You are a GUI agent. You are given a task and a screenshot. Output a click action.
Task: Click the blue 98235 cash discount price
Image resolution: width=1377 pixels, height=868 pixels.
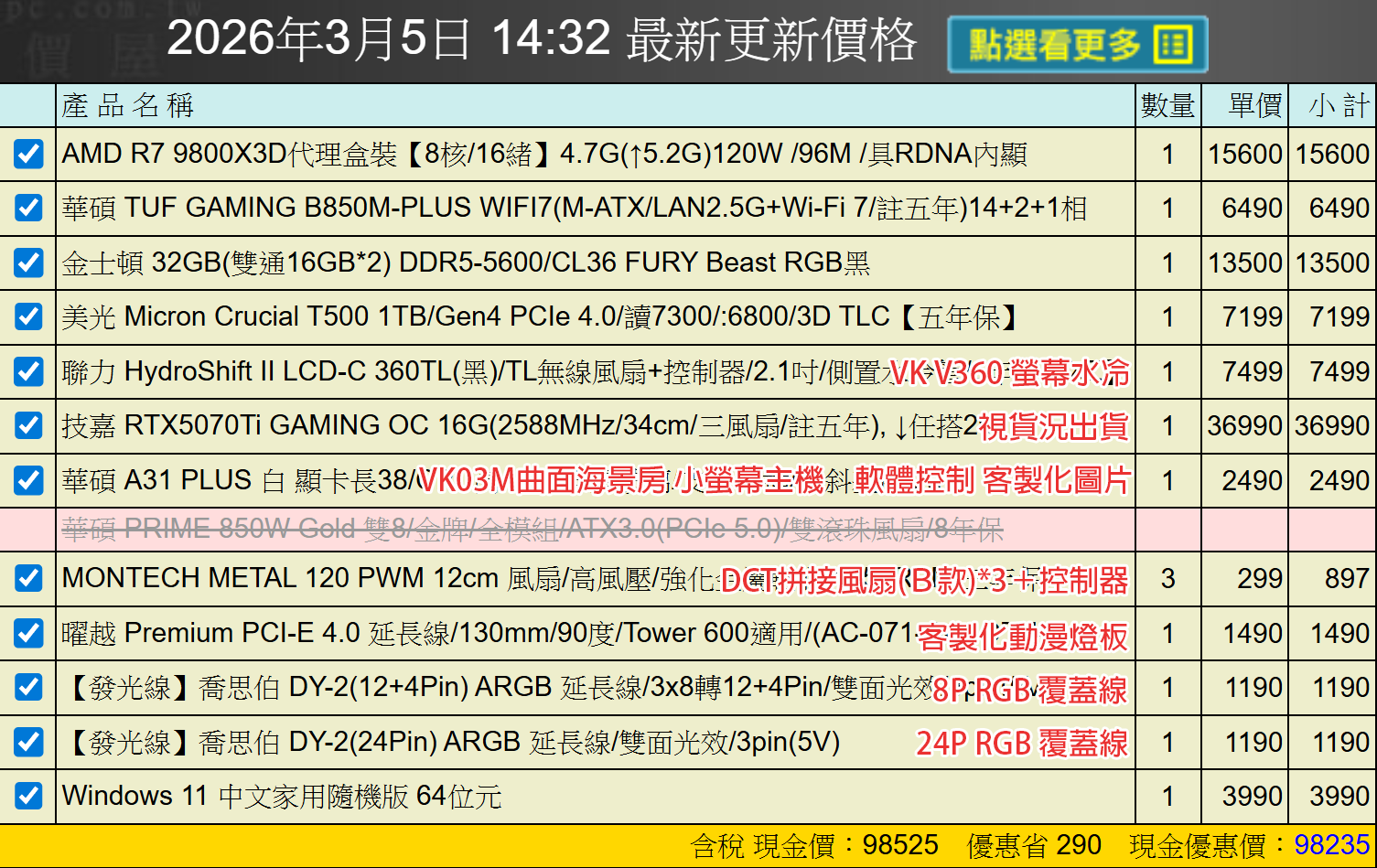click(x=1331, y=845)
